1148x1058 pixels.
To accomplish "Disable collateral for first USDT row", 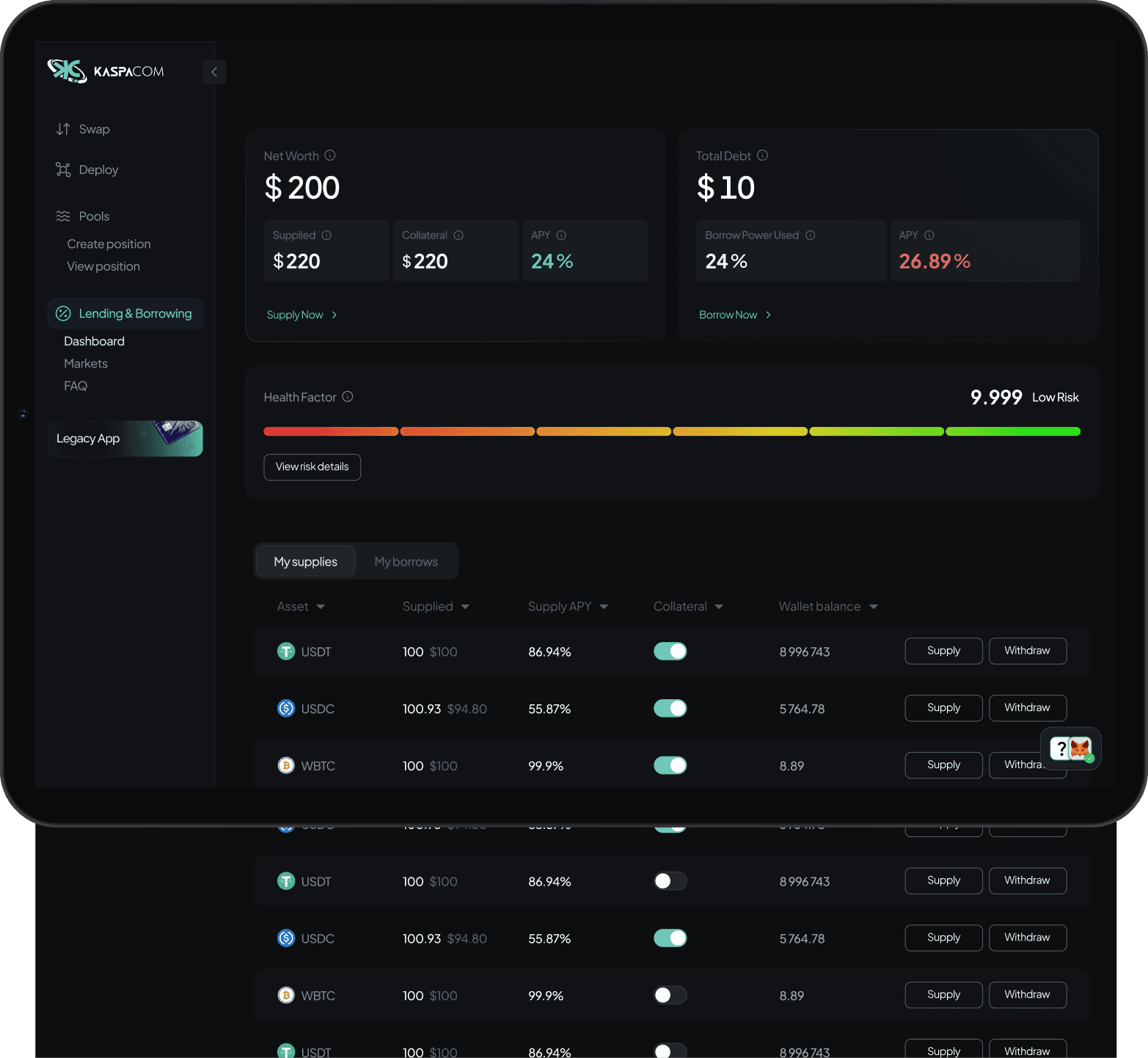I will [670, 652].
